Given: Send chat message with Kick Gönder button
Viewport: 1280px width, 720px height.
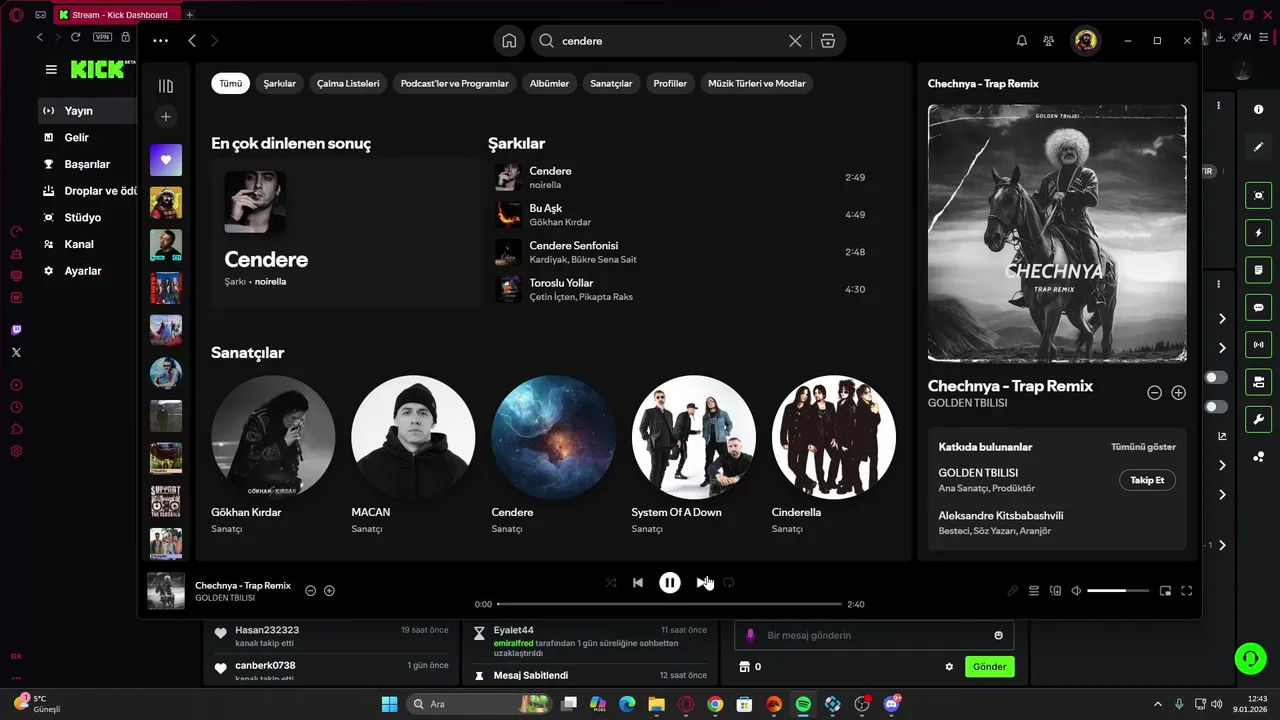Looking at the screenshot, I should (989, 667).
